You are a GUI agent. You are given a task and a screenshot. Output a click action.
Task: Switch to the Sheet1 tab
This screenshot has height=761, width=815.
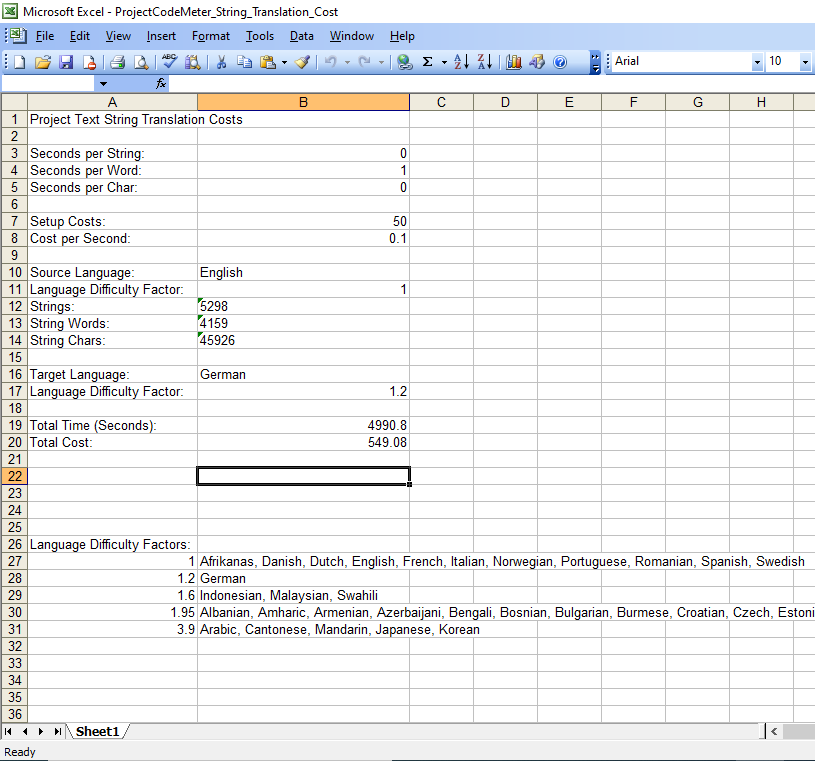coord(97,731)
